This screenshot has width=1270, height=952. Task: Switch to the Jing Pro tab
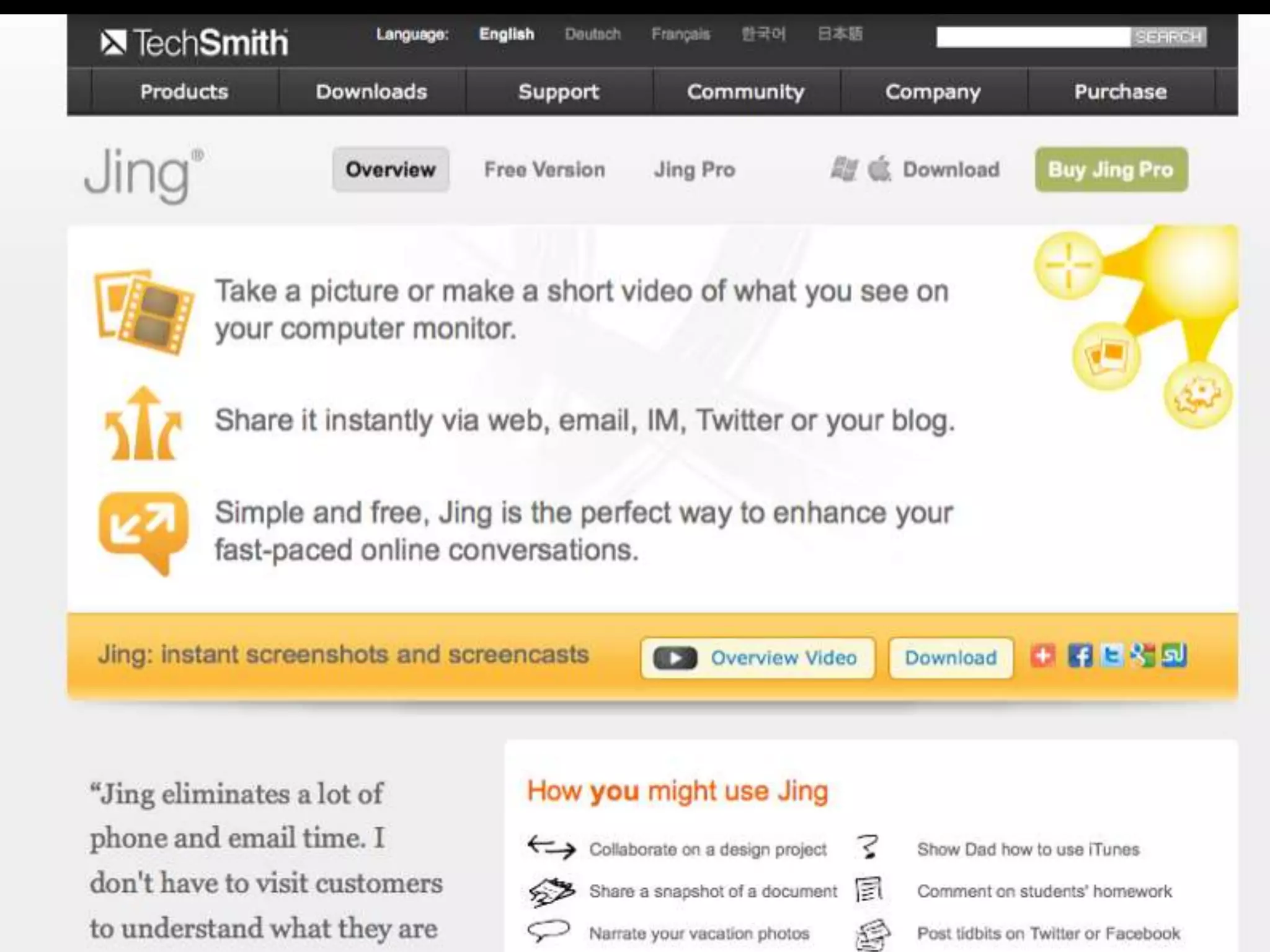click(695, 169)
